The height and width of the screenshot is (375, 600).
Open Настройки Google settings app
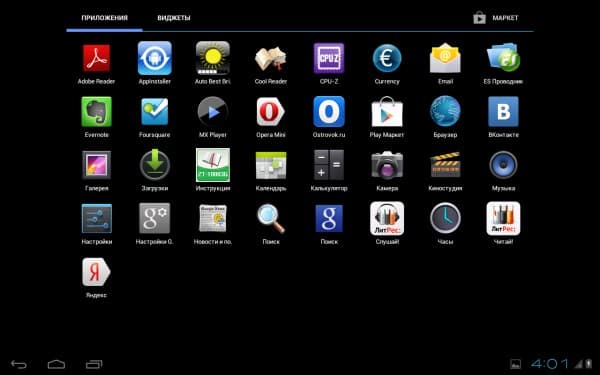pyautogui.click(x=155, y=218)
